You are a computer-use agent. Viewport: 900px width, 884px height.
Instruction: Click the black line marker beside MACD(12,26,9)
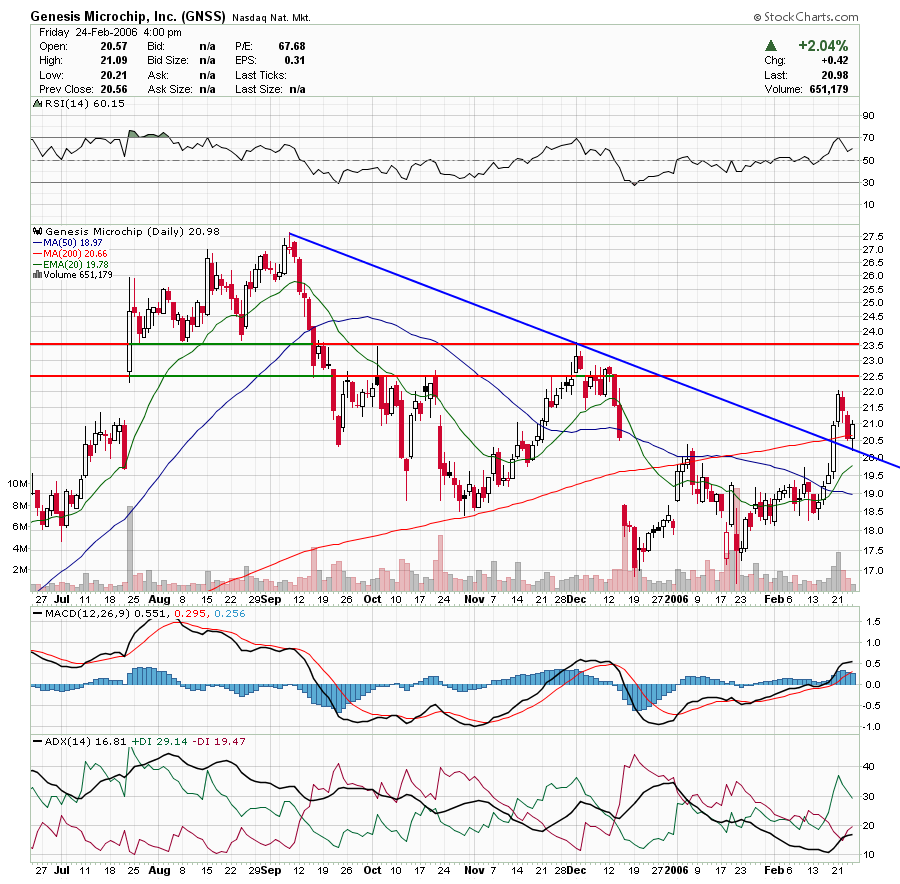click(38, 614)
